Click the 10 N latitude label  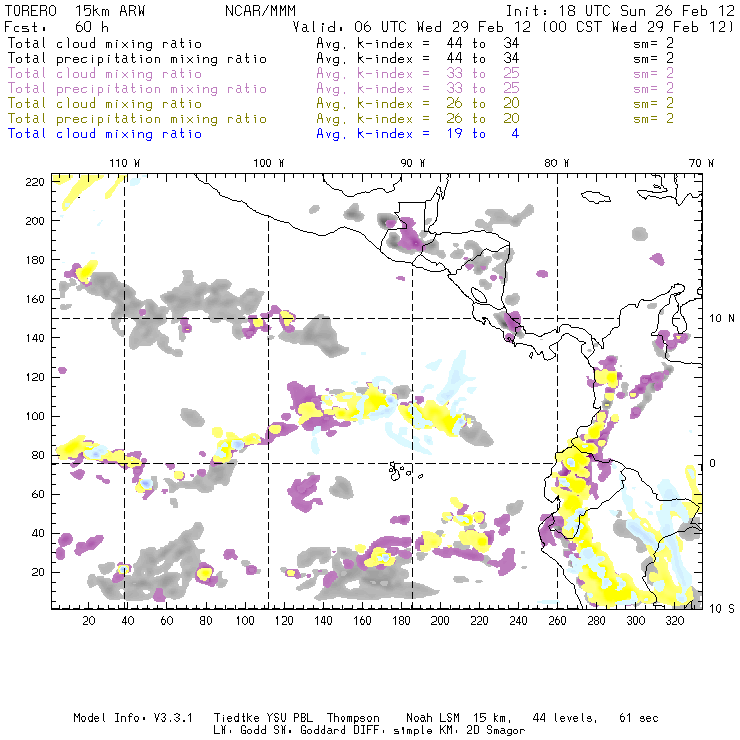coord(722,318)
